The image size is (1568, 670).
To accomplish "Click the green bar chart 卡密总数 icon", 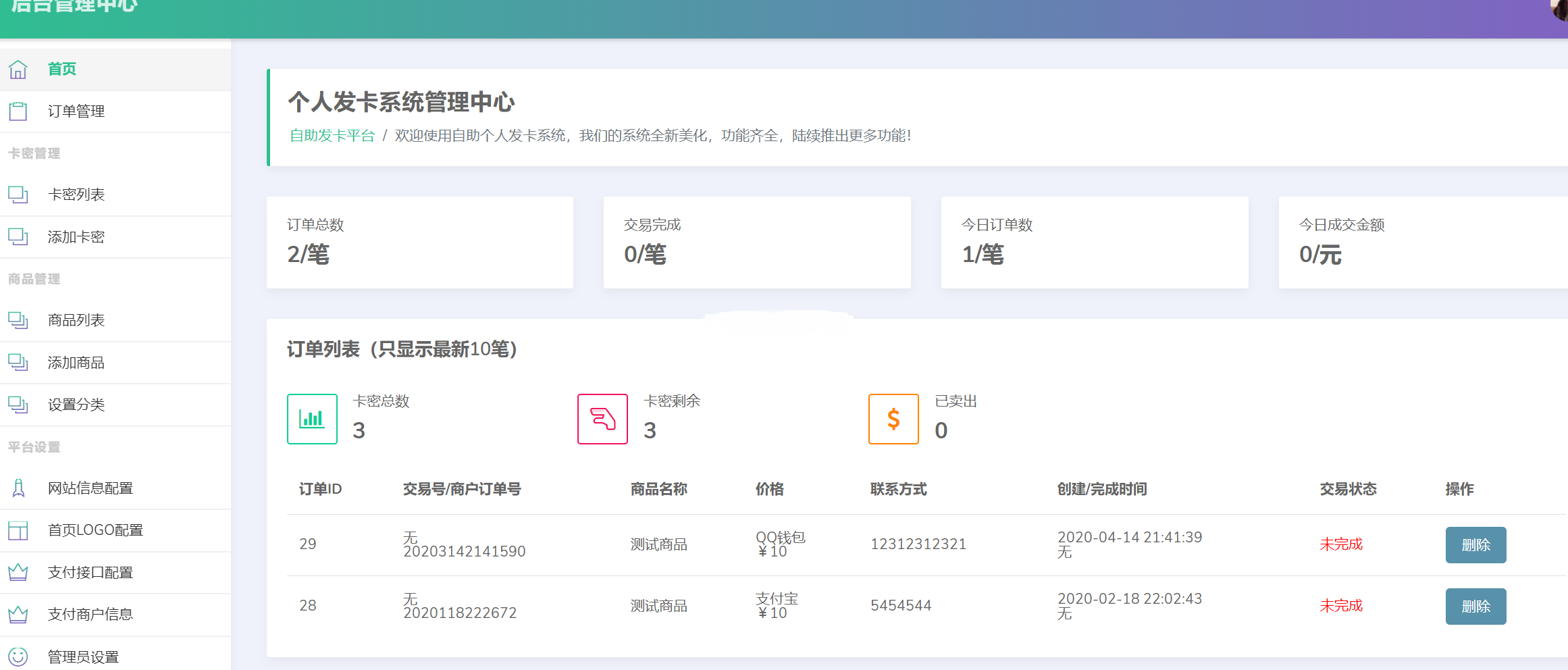I will click(312, 419).
